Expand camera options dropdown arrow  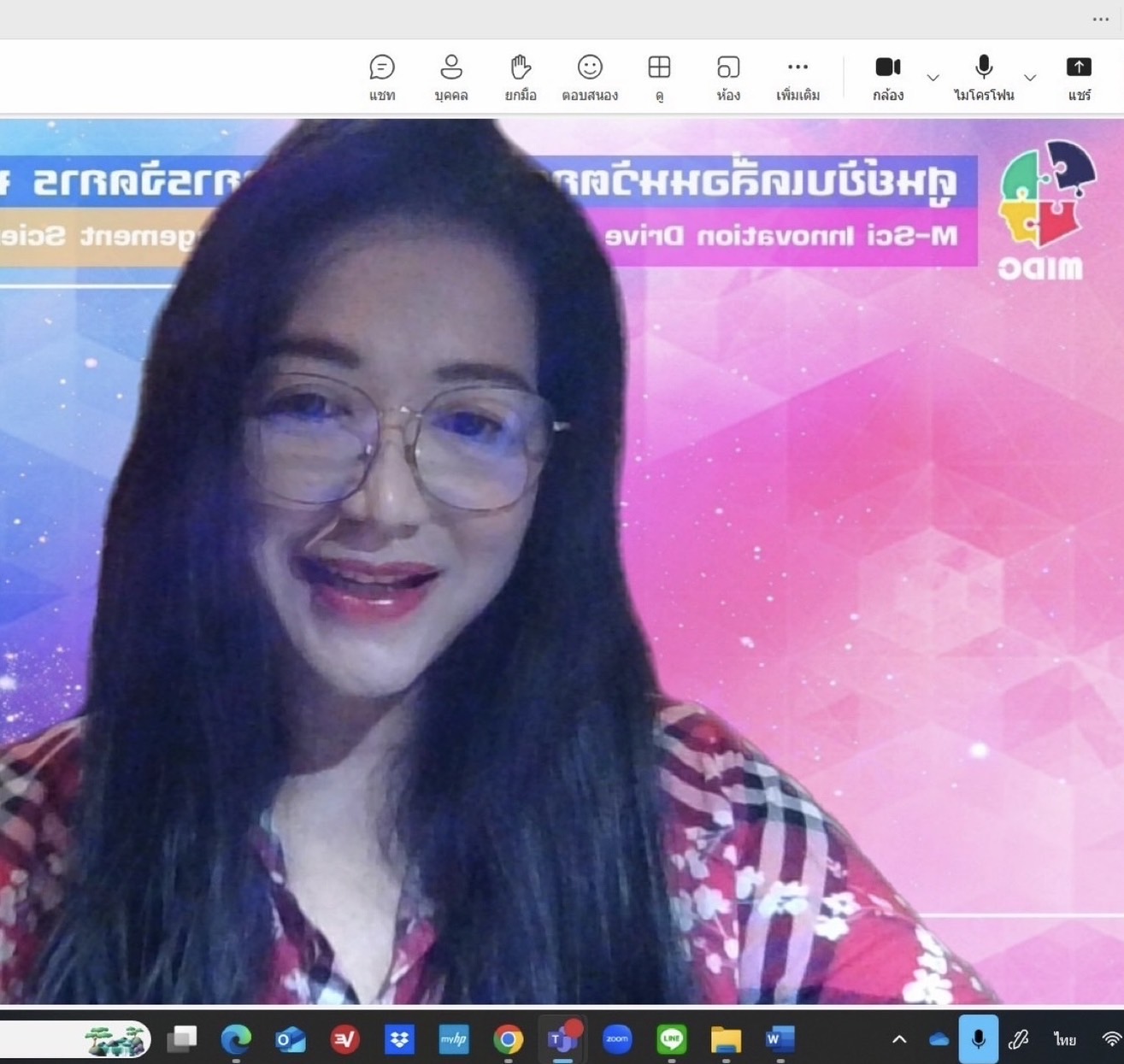[x=933, y=78]
